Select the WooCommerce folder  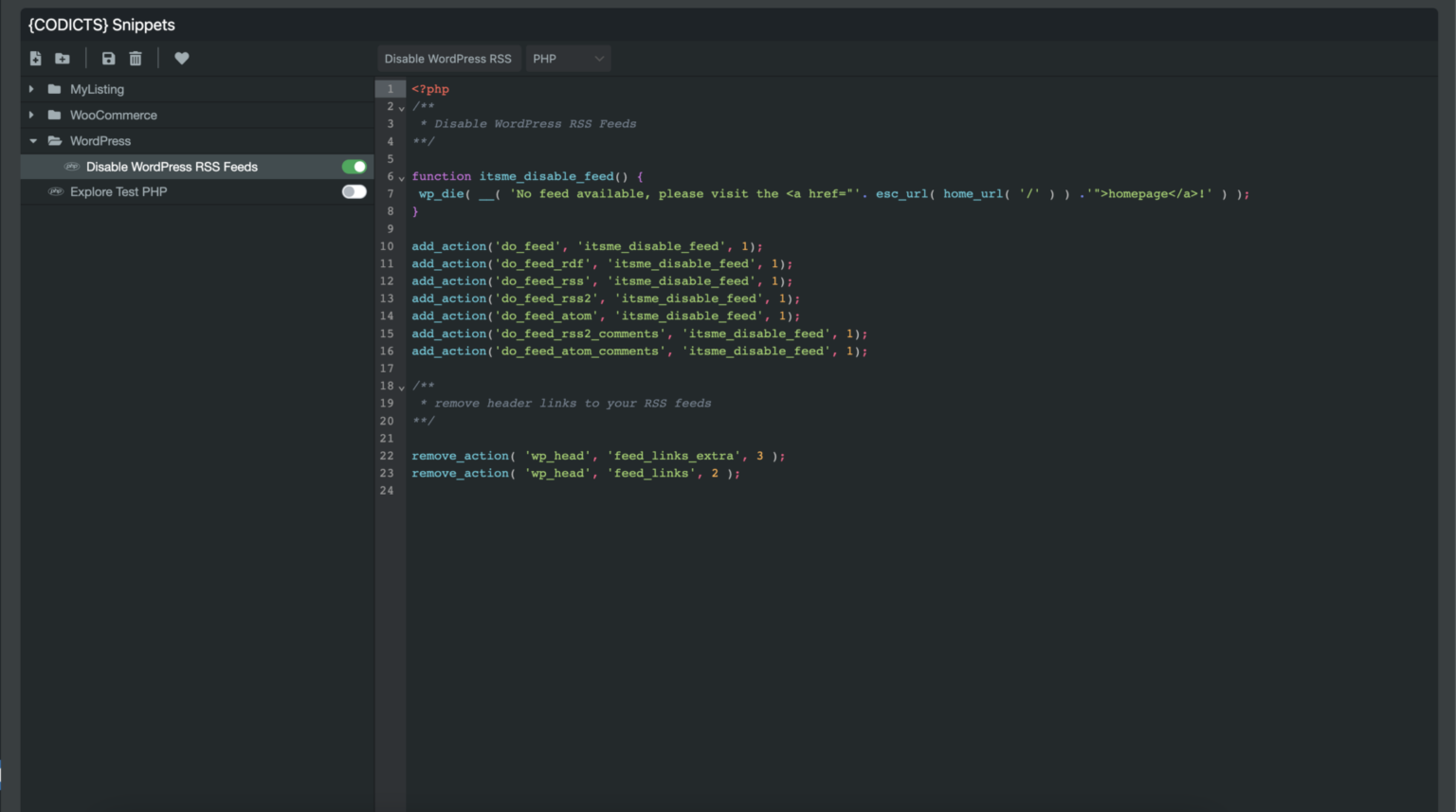(x=114, y=115)
